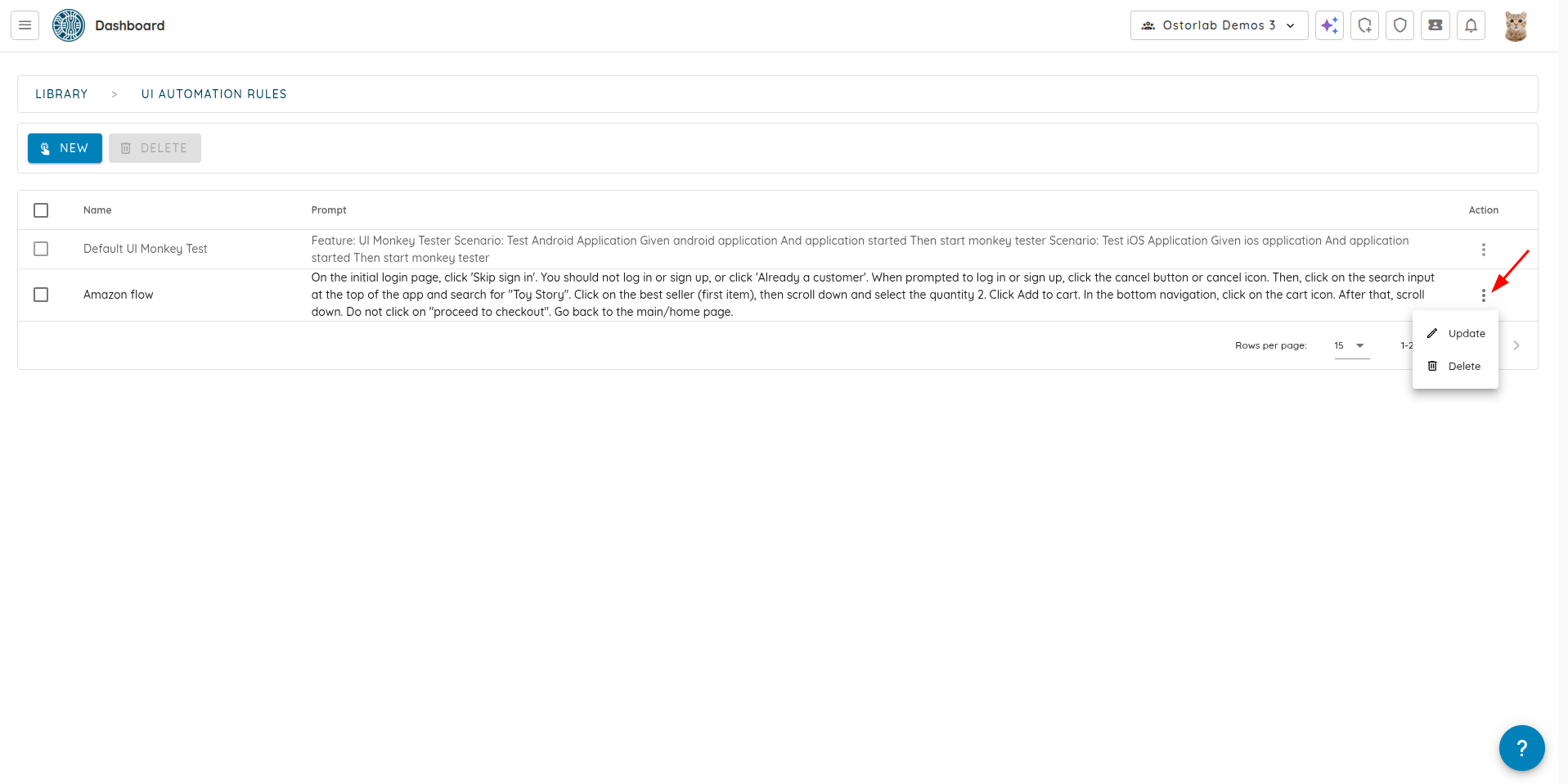Open the blue help question button
This screenshot has height=784, width=1568.
(1521, 747)
